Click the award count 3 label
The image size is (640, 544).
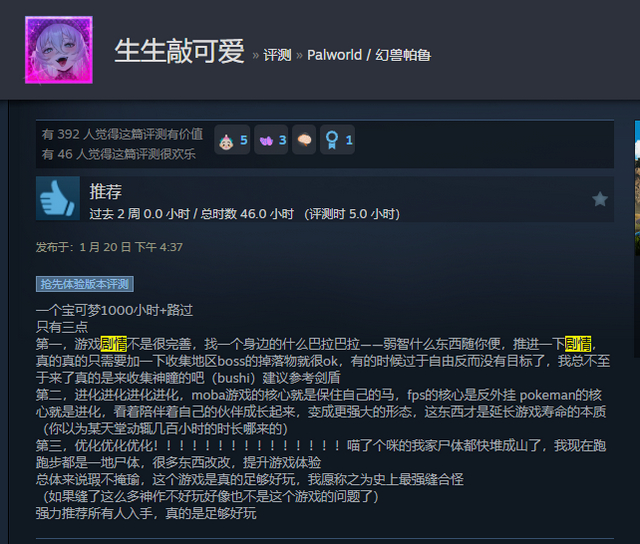[x=282, y=140]
